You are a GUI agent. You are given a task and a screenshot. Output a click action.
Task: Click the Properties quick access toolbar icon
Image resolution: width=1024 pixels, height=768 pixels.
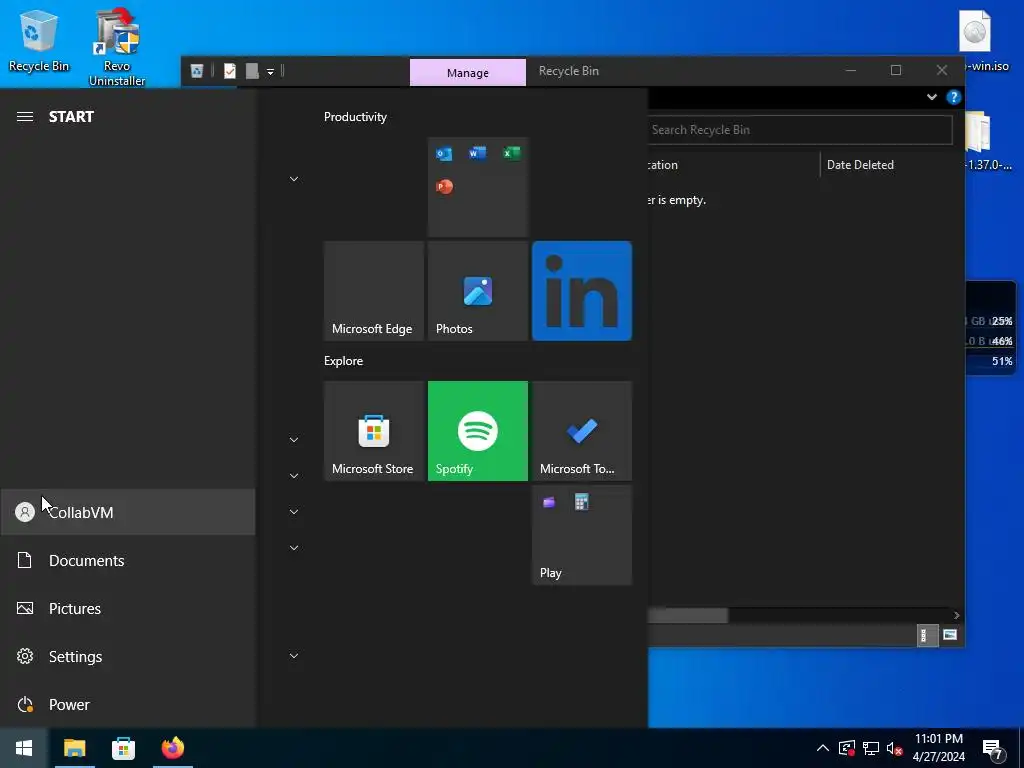pyautogui.click(x=230, y=71)
